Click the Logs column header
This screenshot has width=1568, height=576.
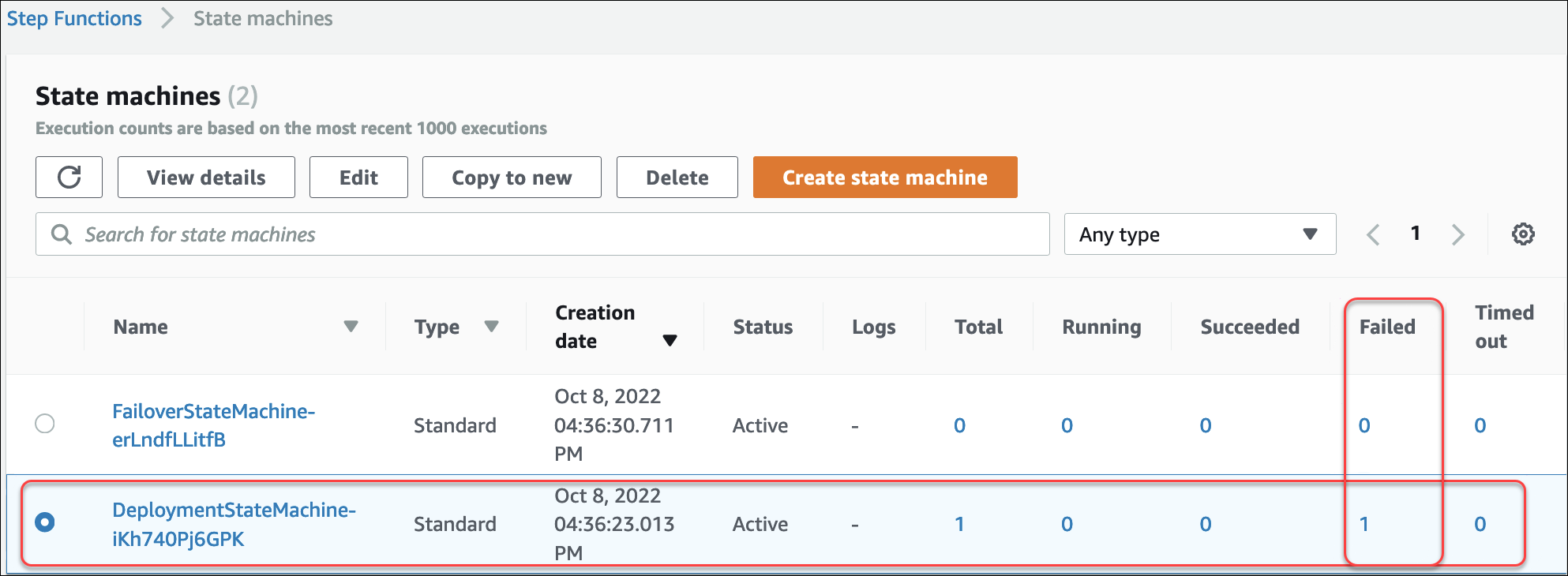874,327
